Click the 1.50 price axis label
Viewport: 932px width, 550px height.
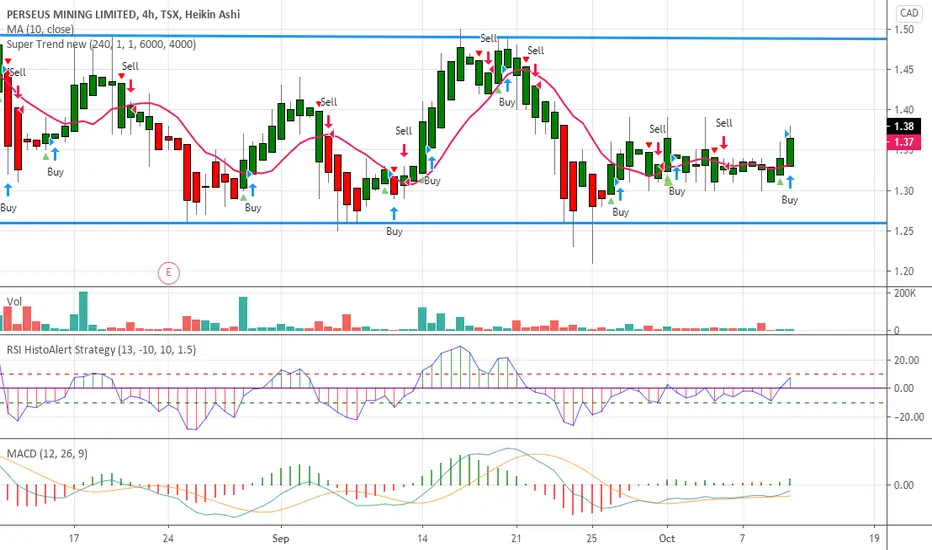(903, 29)
